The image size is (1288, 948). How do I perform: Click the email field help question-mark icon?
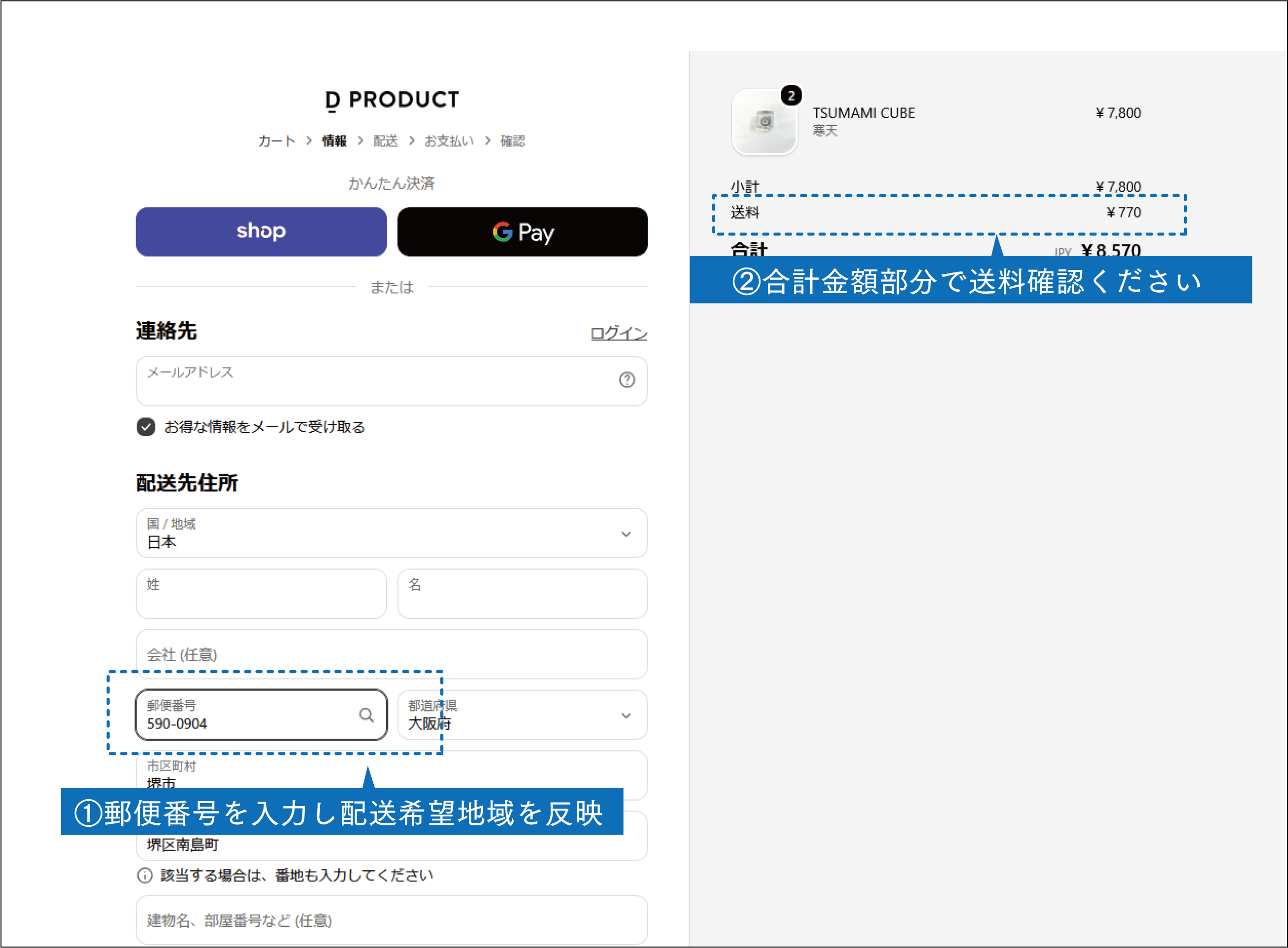(x=627, y=379)
